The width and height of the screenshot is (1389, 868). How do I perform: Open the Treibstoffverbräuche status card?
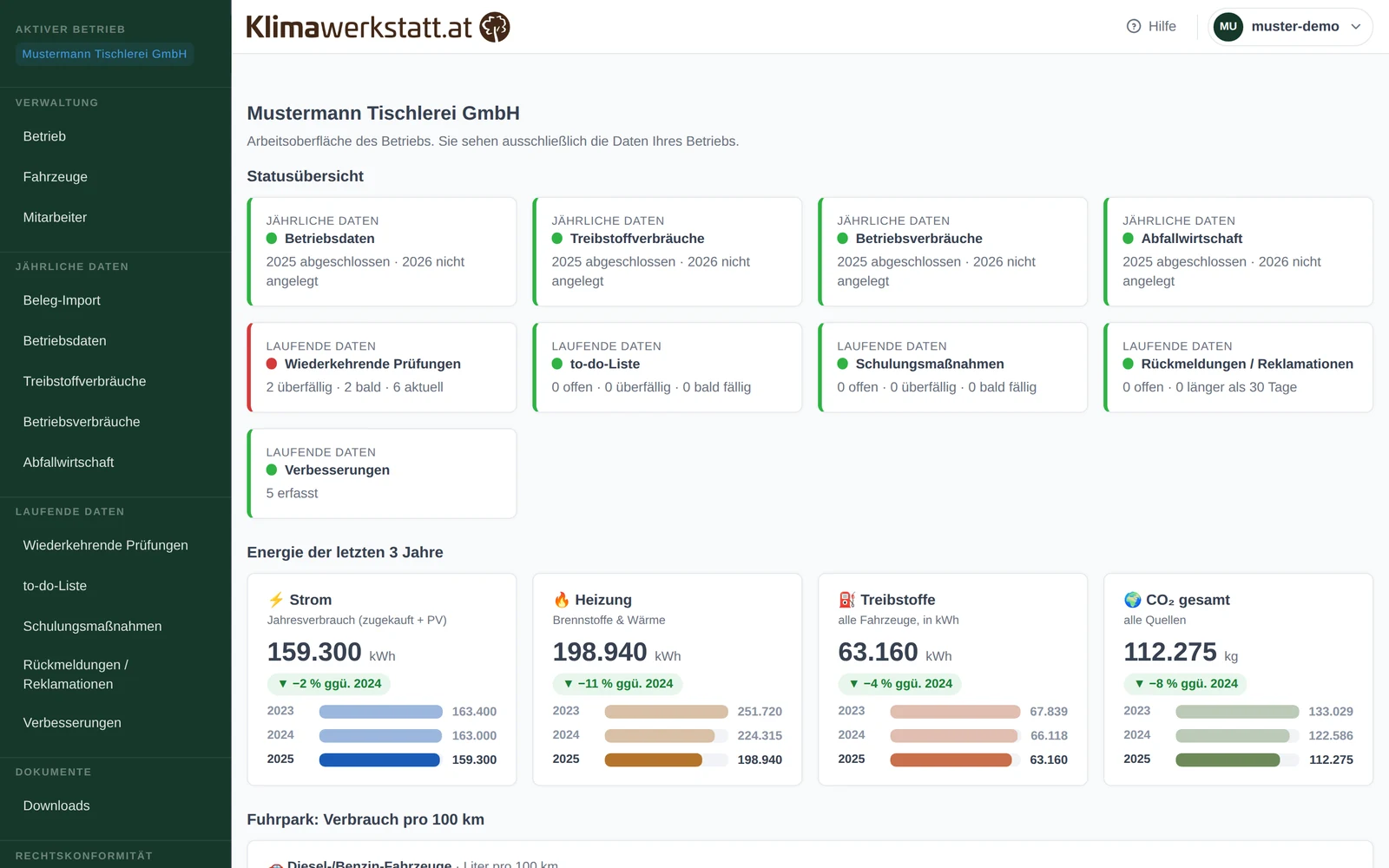(667, 252)
